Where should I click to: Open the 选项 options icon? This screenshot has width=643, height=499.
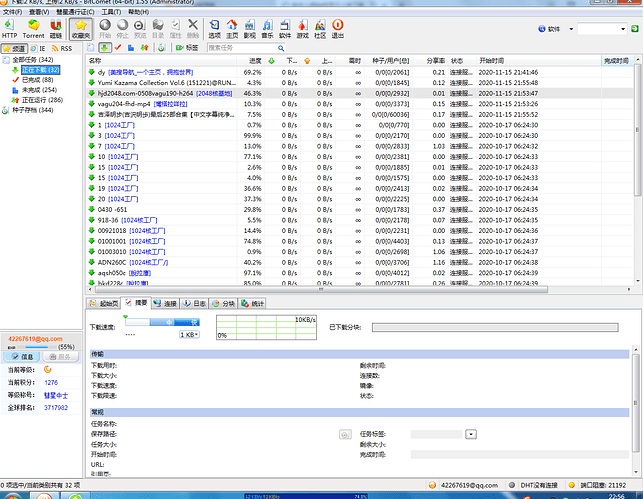pyautogui.click(x=214, y=29)
